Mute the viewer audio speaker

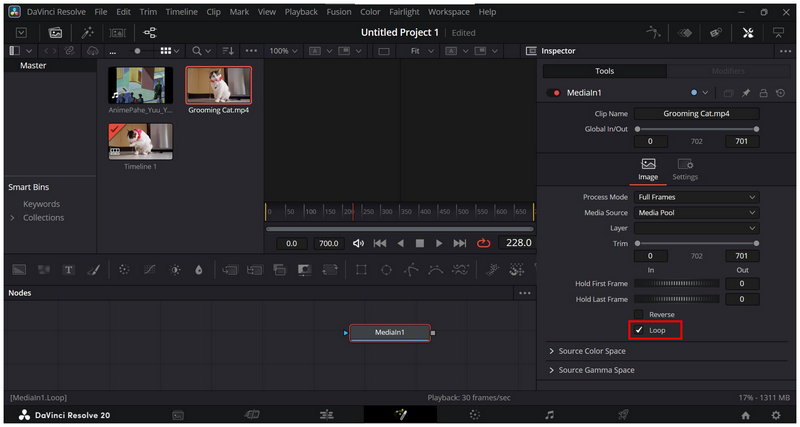[359, 243]
